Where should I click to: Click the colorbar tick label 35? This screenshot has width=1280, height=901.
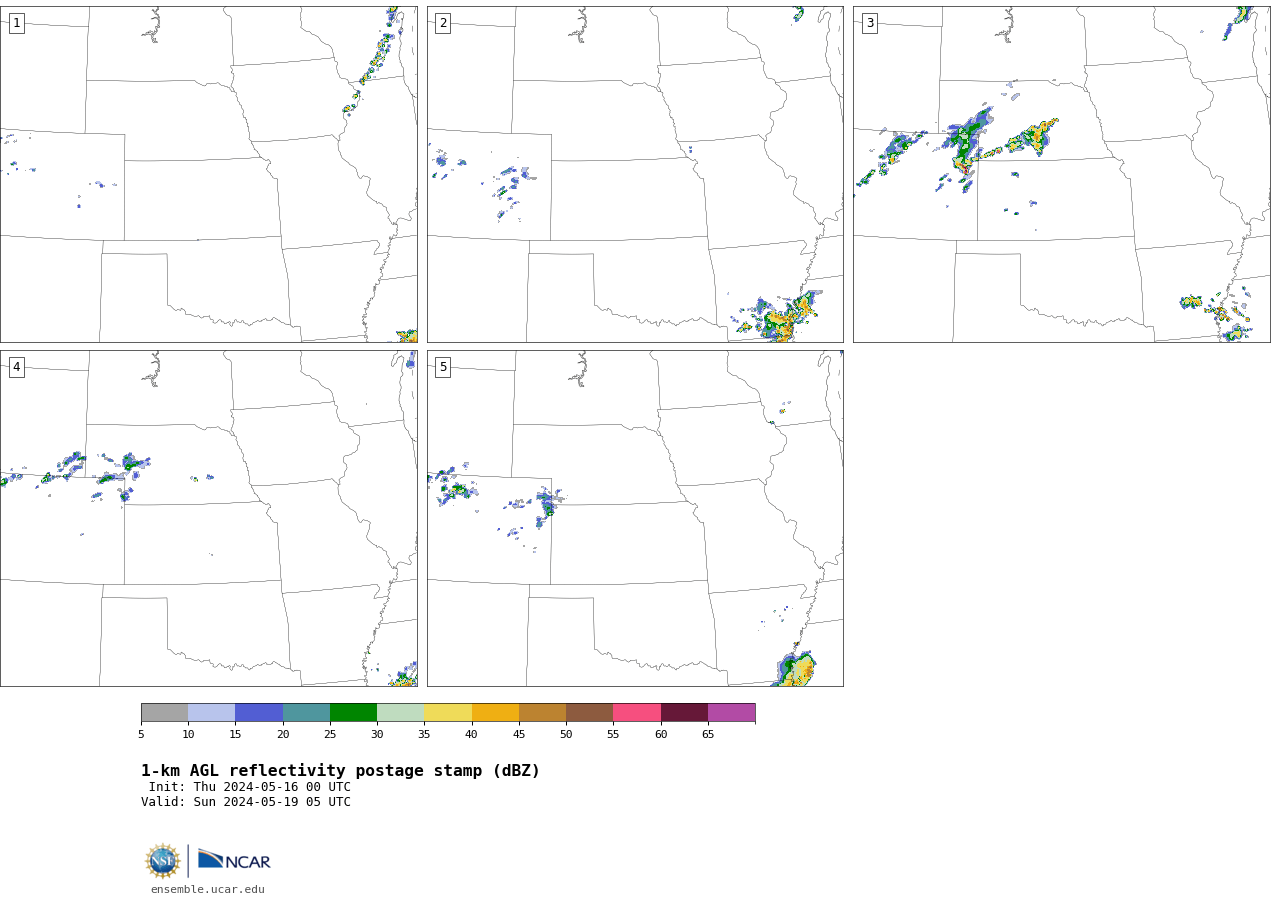(424, 735)
